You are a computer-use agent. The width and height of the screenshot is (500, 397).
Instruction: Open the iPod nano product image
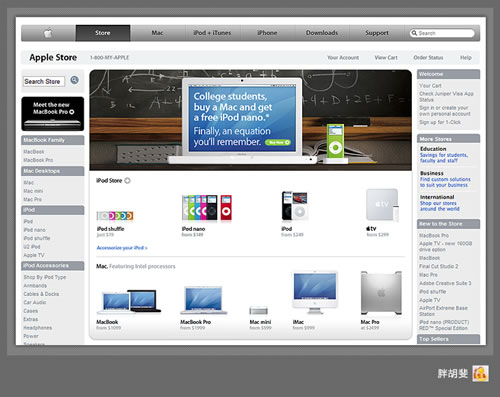(207, 208)
